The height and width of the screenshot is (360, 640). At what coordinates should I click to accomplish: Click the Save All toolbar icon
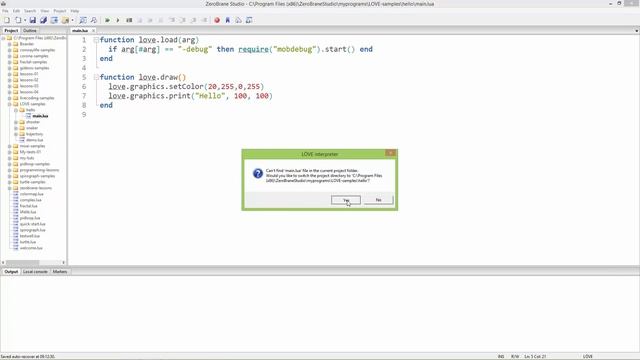point(43,20)
